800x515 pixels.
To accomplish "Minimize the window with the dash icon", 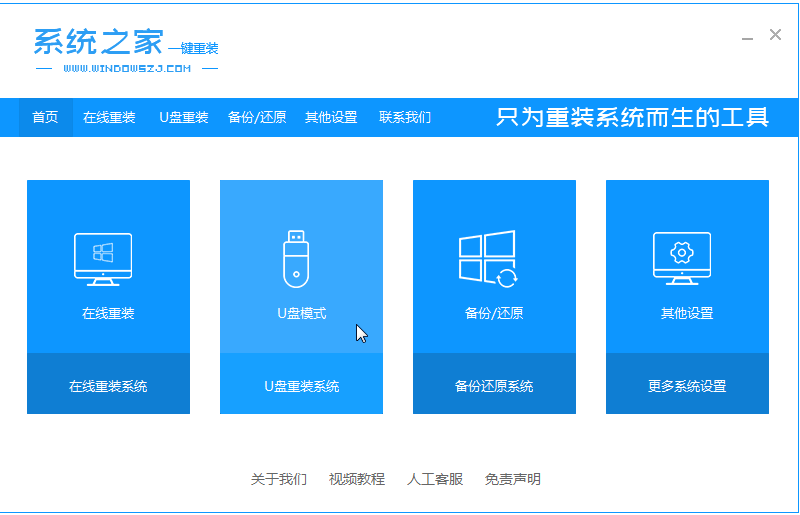I will coord(748,37).
